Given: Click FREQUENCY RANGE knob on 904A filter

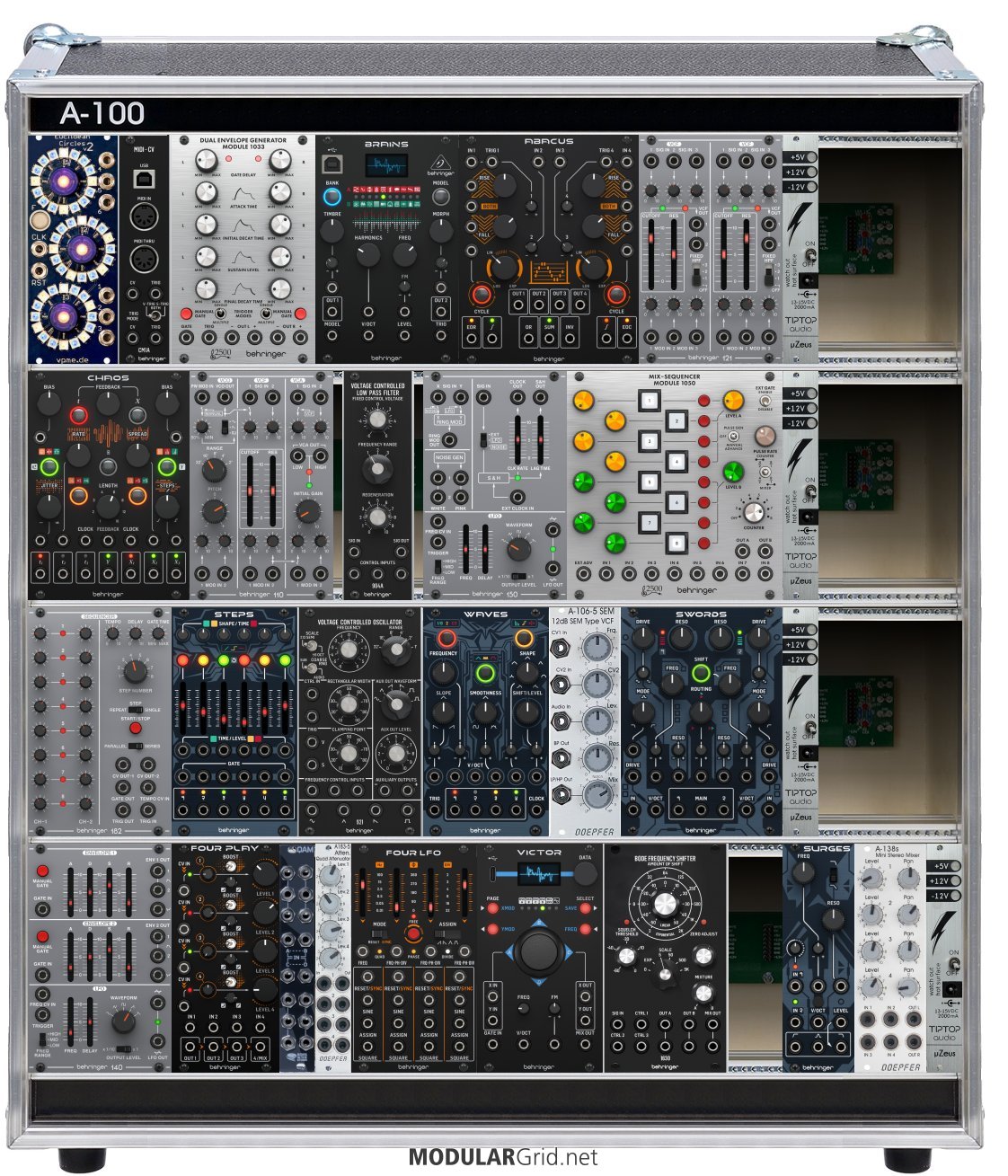Looking at the screenshot, I should coord(377,470).
